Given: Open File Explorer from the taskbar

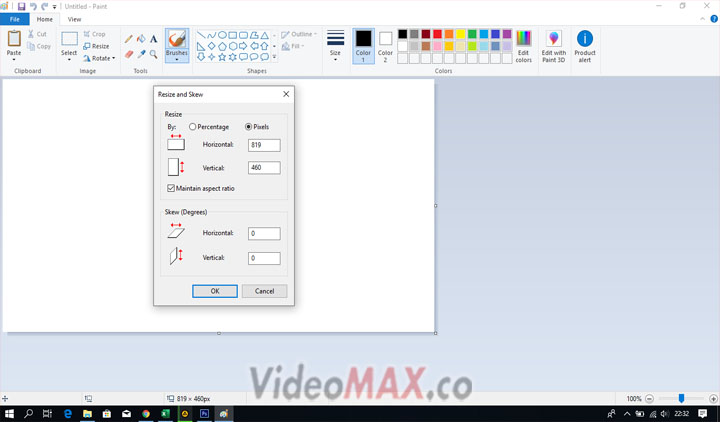Looking at the screenshot, I should (x=87, y=414).
